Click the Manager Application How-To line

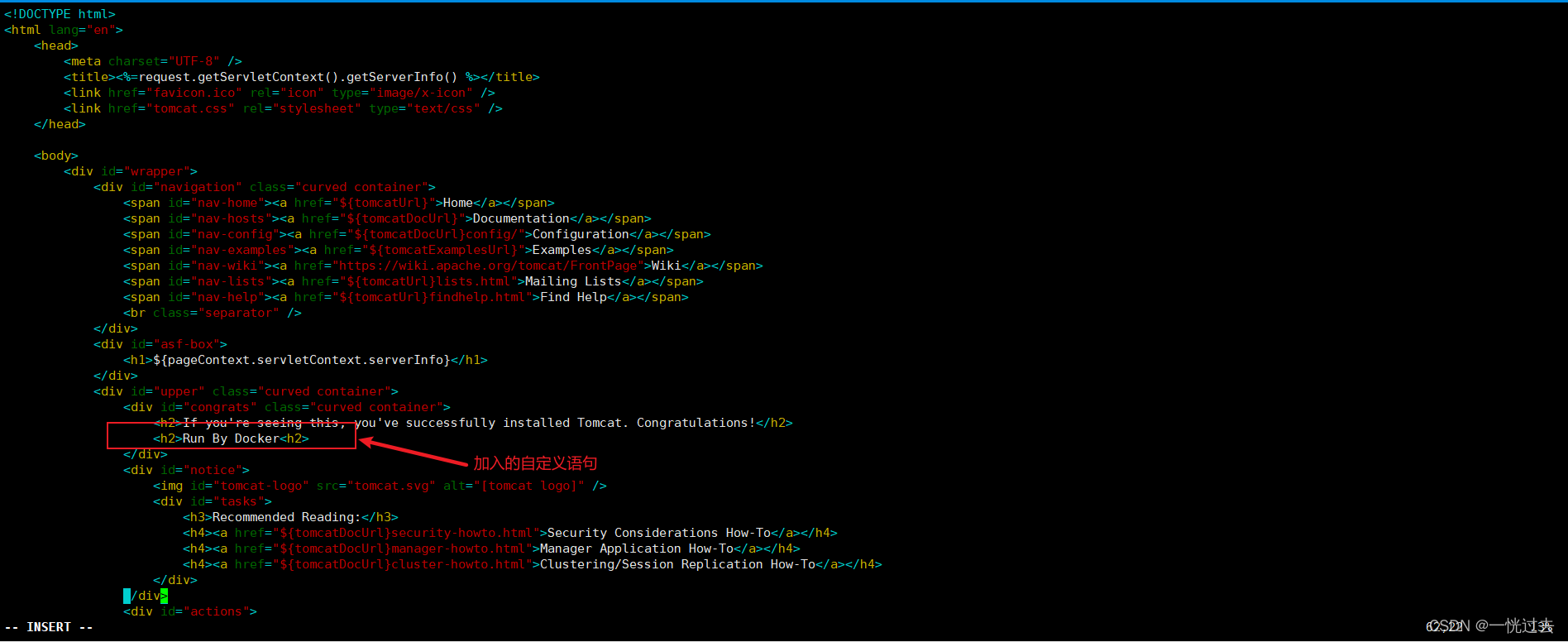(491, 549)
